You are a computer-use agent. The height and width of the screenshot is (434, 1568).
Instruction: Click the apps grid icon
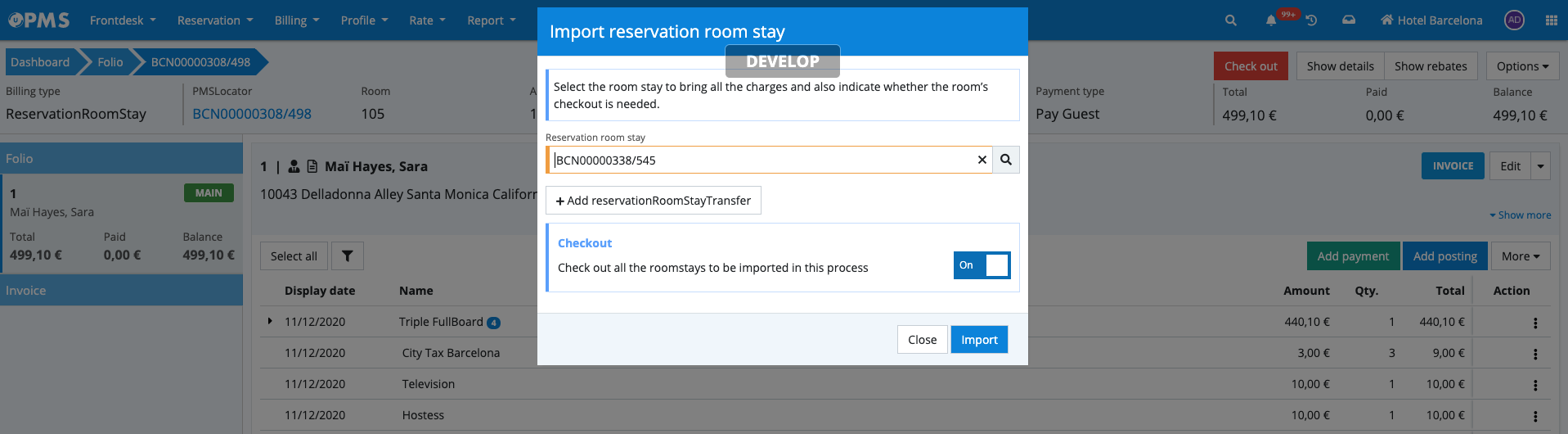pyautogui.click(x=1551, y=20)
